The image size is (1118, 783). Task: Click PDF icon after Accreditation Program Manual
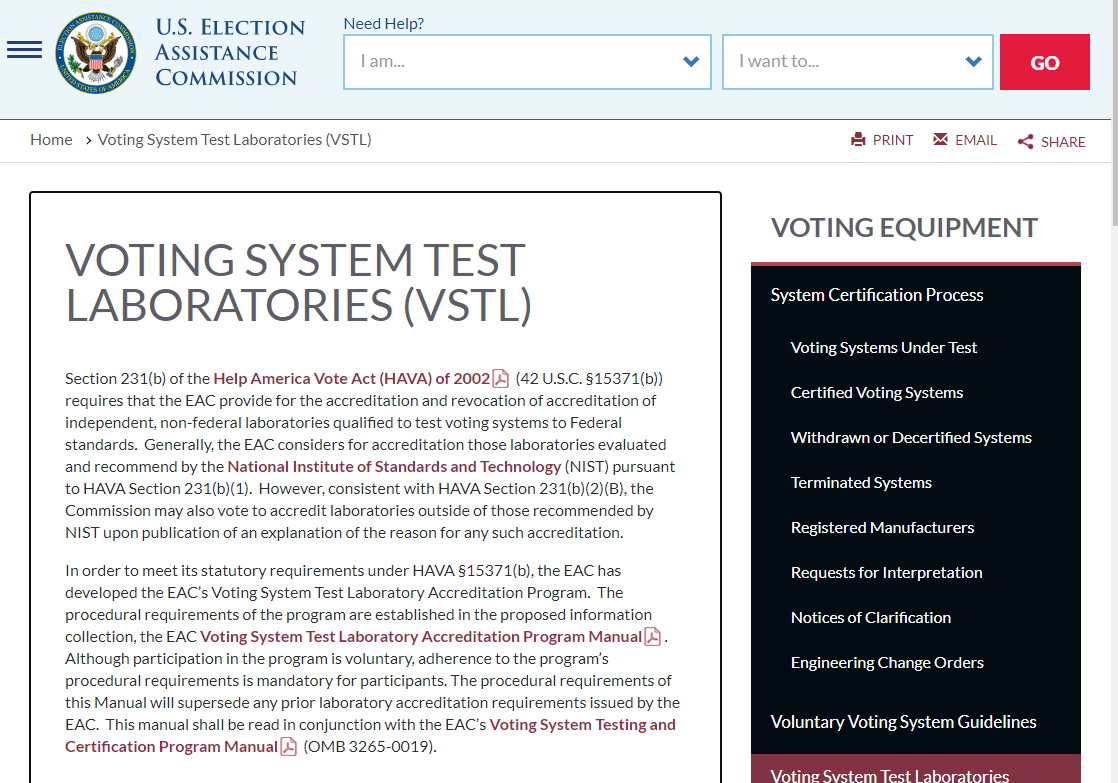(x=652, y=637)
